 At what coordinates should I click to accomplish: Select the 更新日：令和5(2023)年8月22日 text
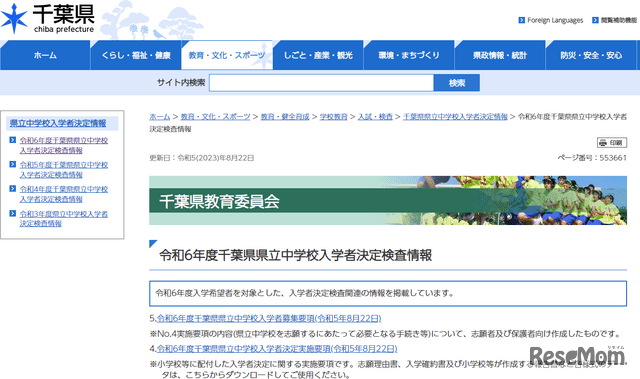[x=202, y=158]
